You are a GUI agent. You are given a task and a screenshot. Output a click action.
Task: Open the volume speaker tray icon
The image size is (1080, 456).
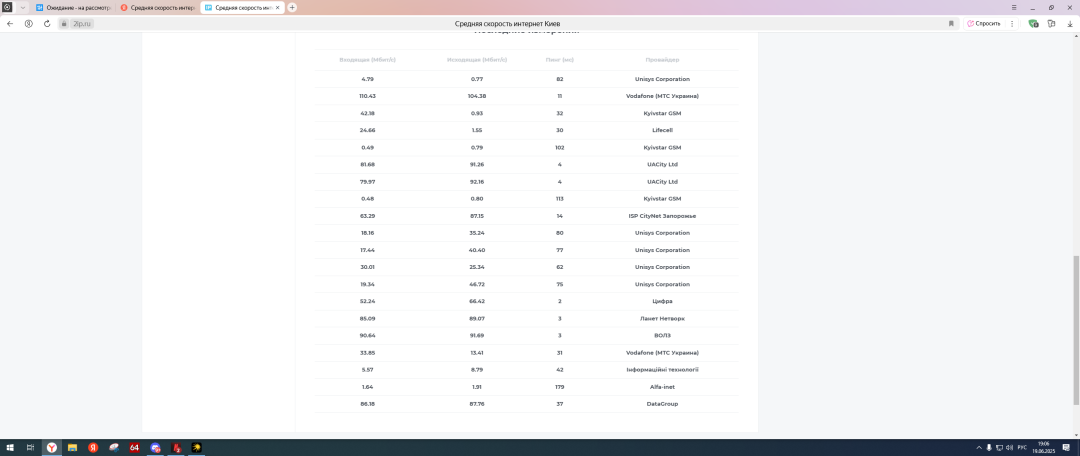pos(1010,448)
